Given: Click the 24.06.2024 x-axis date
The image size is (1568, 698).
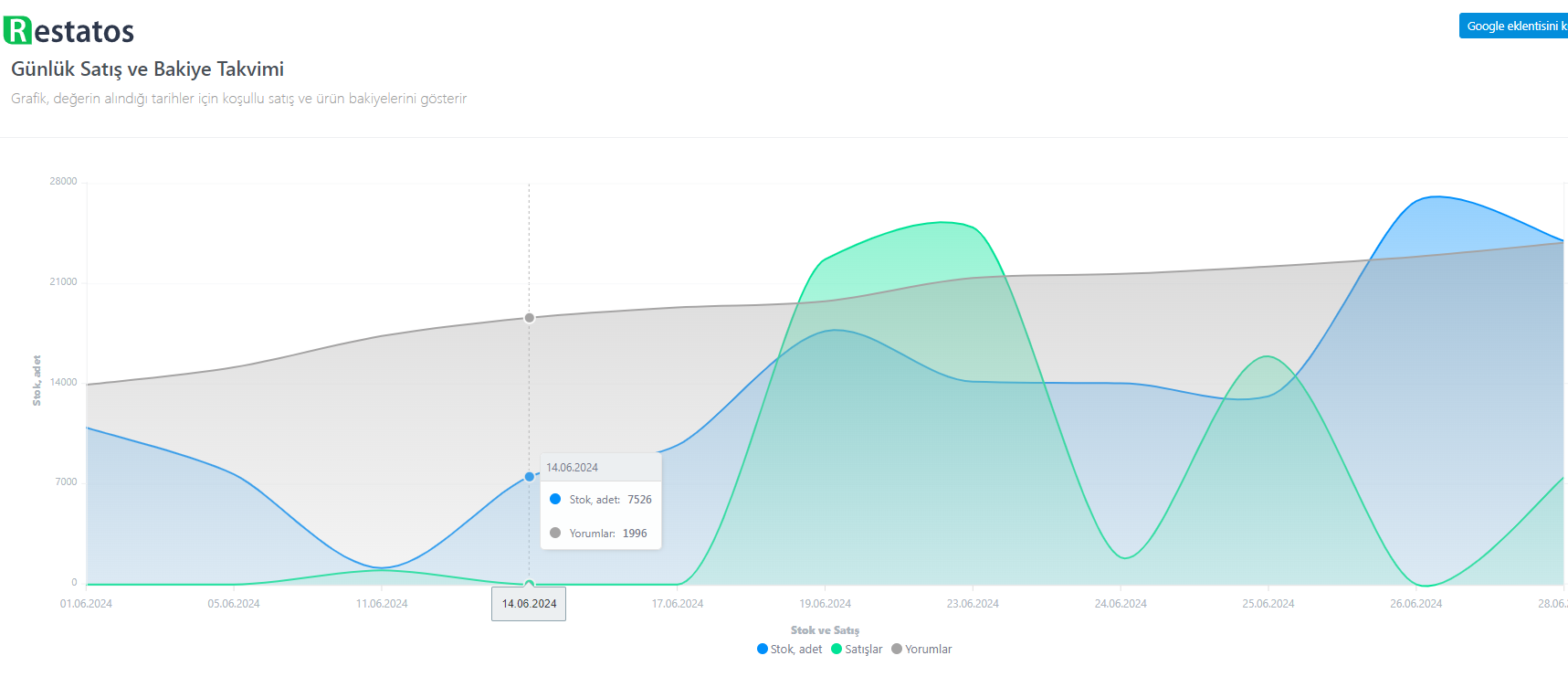Looking at the screenshot, I should 1121,604.
